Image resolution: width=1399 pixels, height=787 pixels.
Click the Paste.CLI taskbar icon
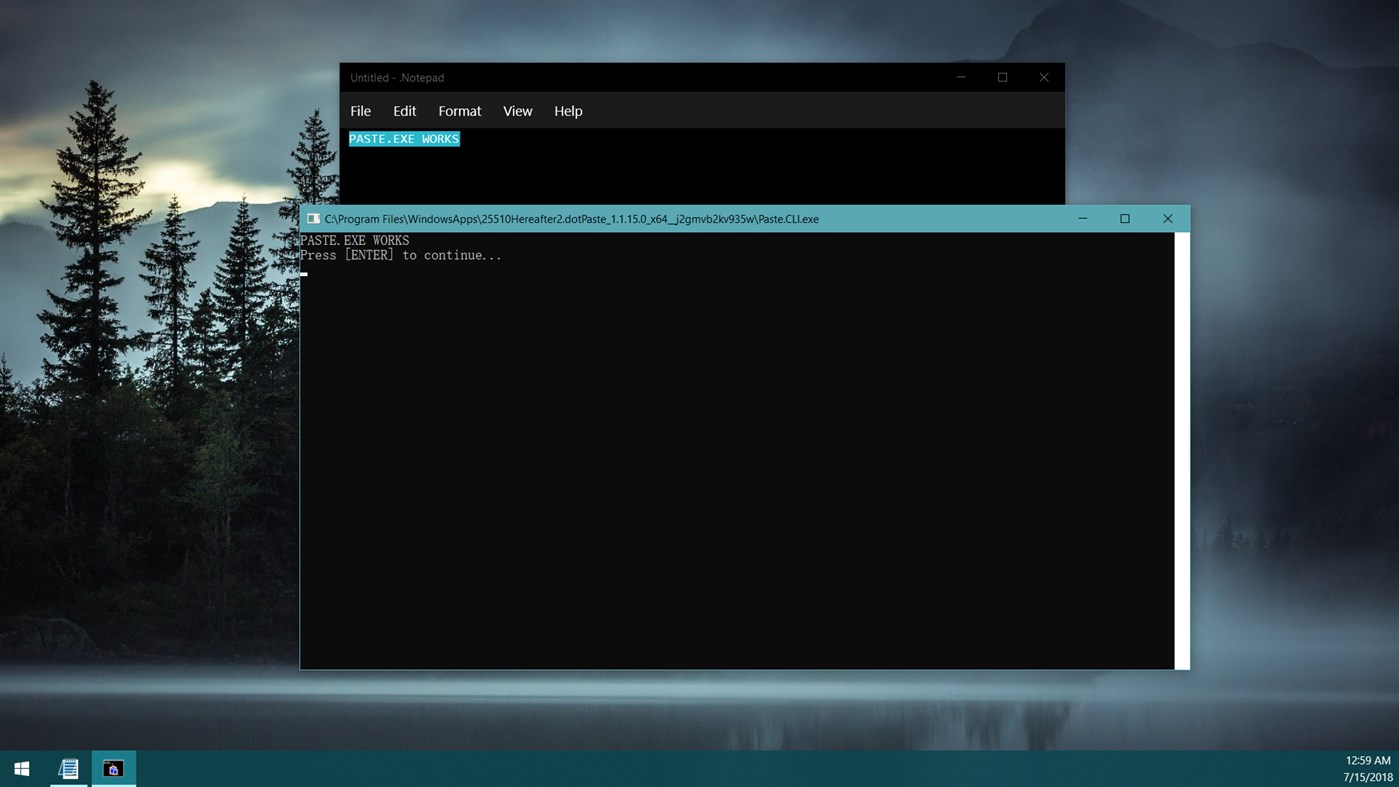pos(112,768)
